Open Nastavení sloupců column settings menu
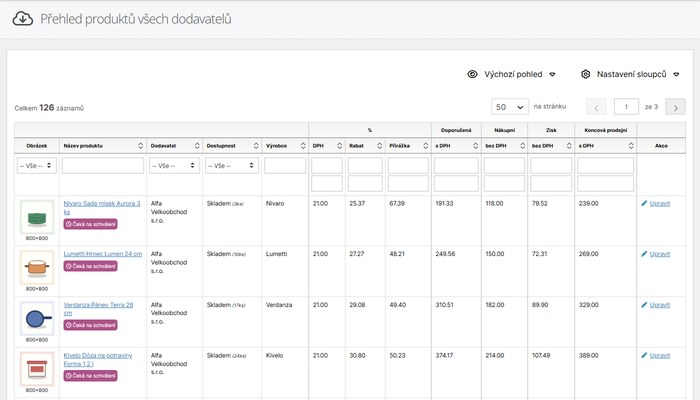The width and height of the screenshot is (700, 400). point(630,74)
